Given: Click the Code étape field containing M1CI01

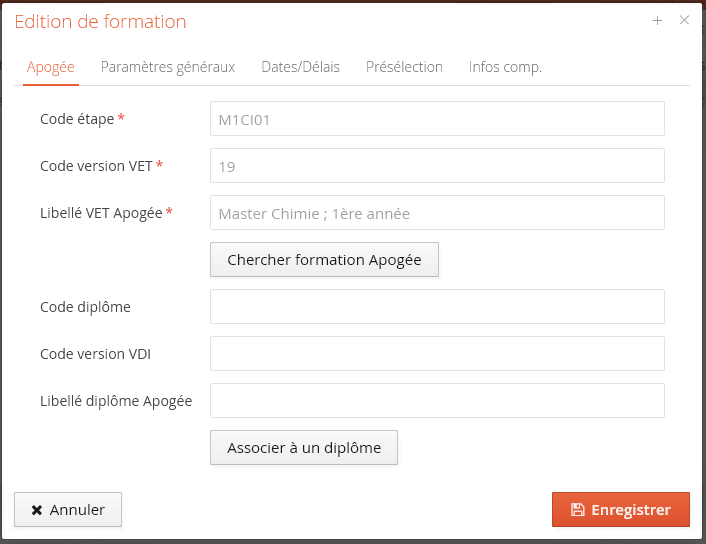Looking at the screenshot, I should tap(437, 119).
